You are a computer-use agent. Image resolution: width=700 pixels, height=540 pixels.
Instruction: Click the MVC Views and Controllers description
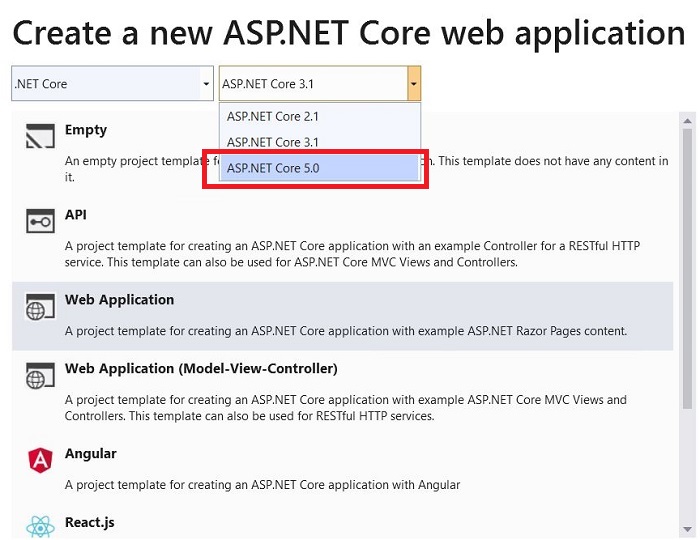point(346,408)
